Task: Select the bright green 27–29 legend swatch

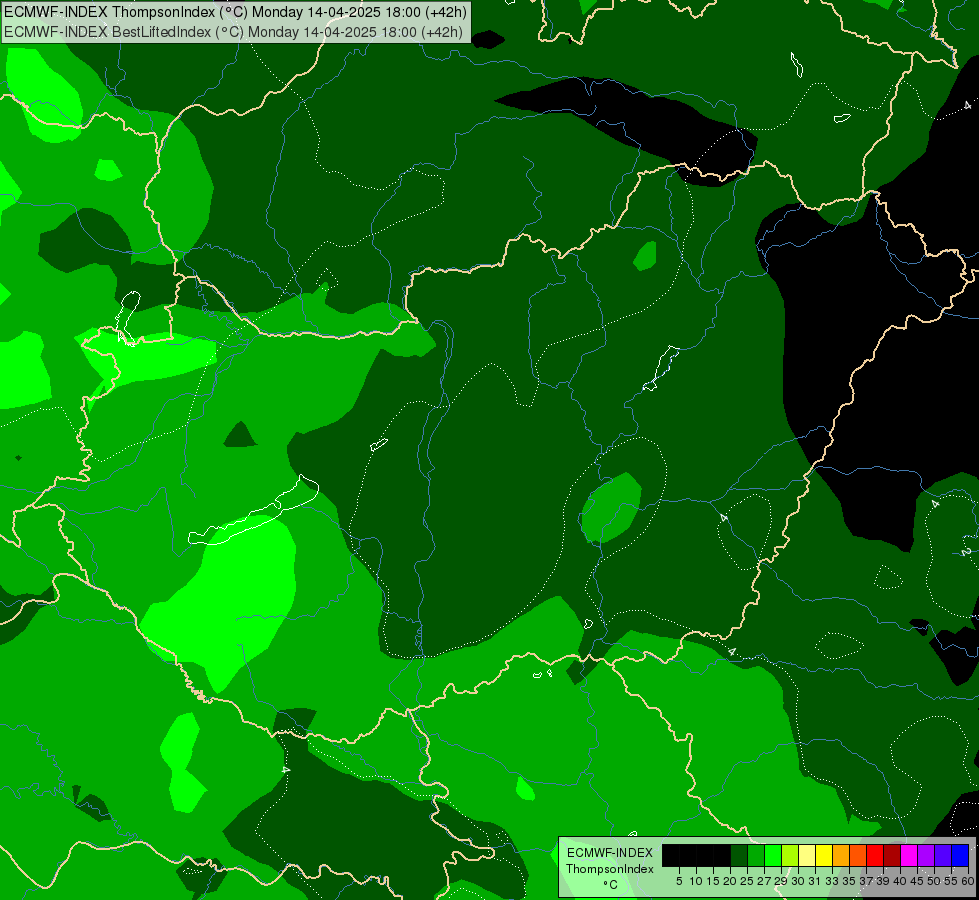Action: pyautogui.click(x=774, y=855)
